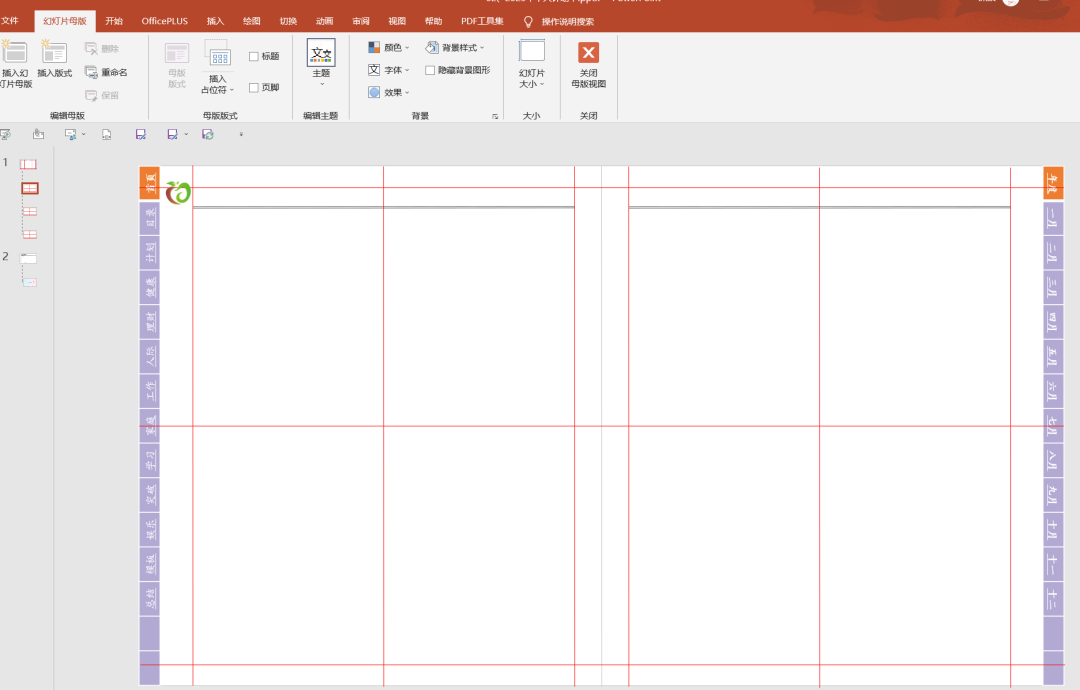Open the lightbulb 操作说明搜索 search
The image size is (1080, 690).
coord(559,21)
